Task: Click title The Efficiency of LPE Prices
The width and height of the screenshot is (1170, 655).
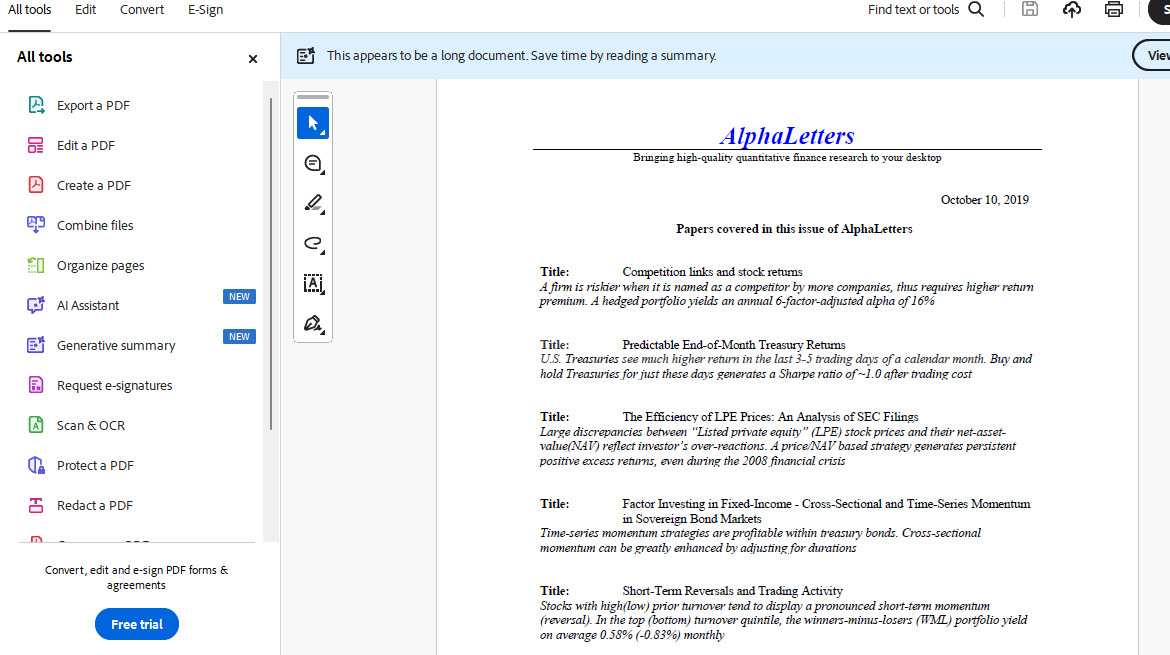Action: [x=770, y=417]
